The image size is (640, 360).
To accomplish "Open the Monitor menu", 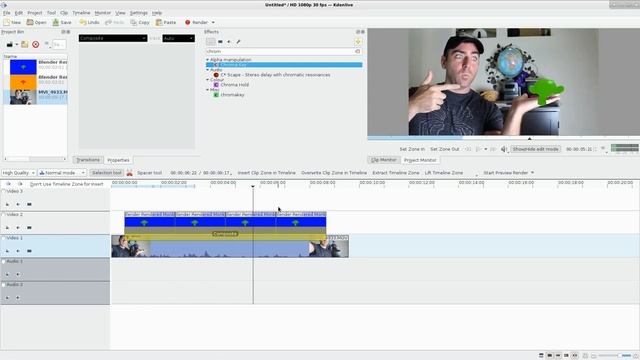I will click(x=102, y=13).
